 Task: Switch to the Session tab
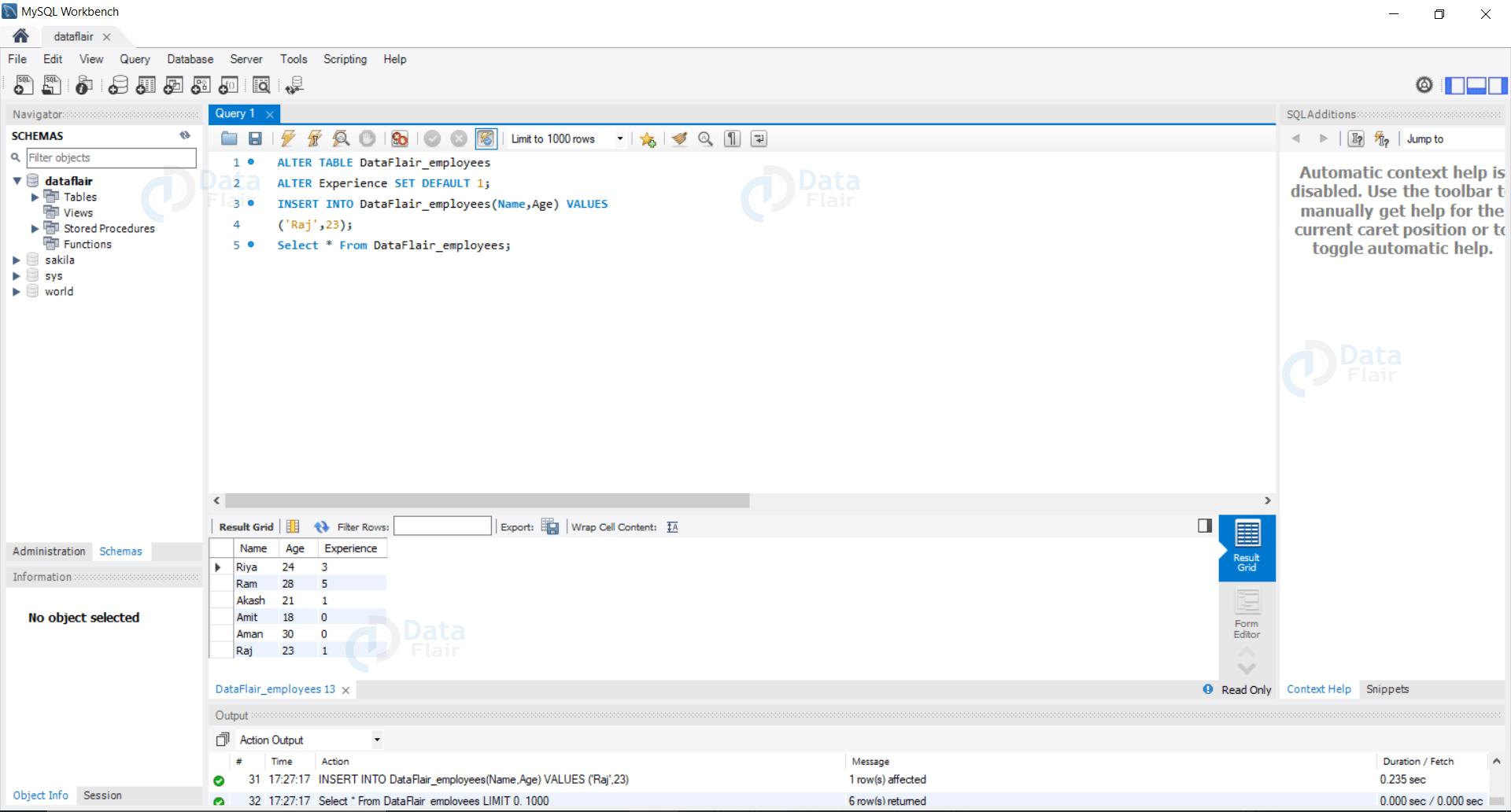click(102, 795)
